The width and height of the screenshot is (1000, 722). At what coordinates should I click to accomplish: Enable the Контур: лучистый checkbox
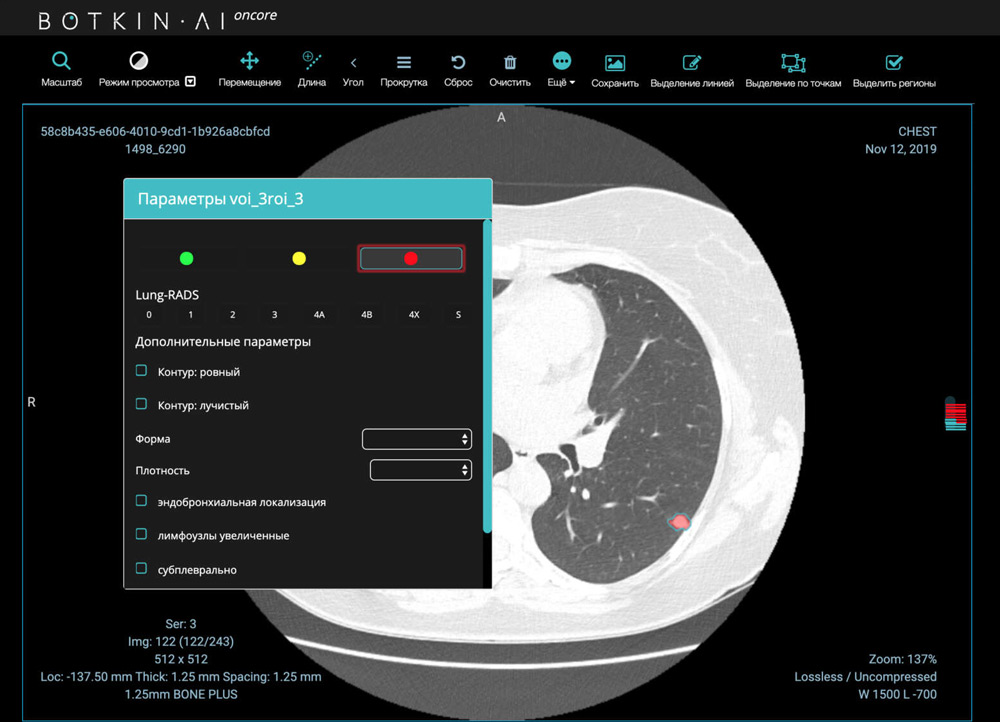pos(142,405)
